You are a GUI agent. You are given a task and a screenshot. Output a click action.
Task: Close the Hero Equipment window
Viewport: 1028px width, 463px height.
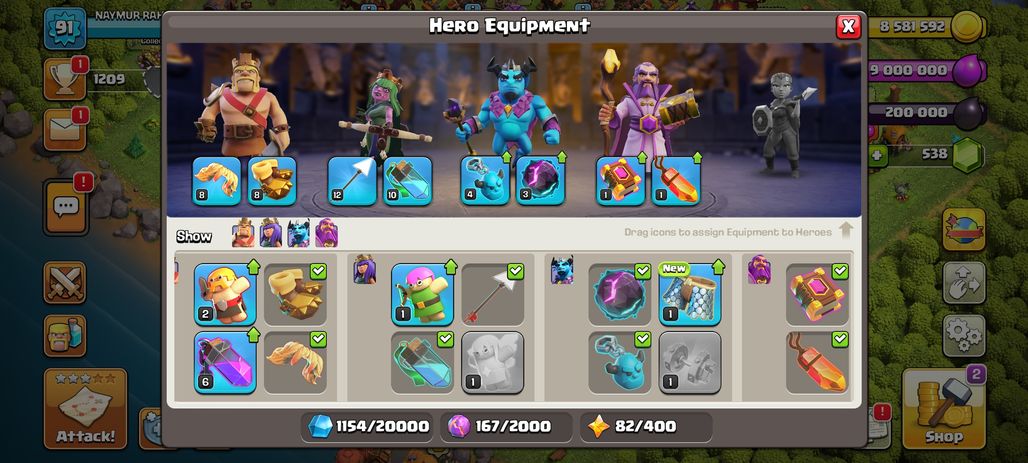848,26
